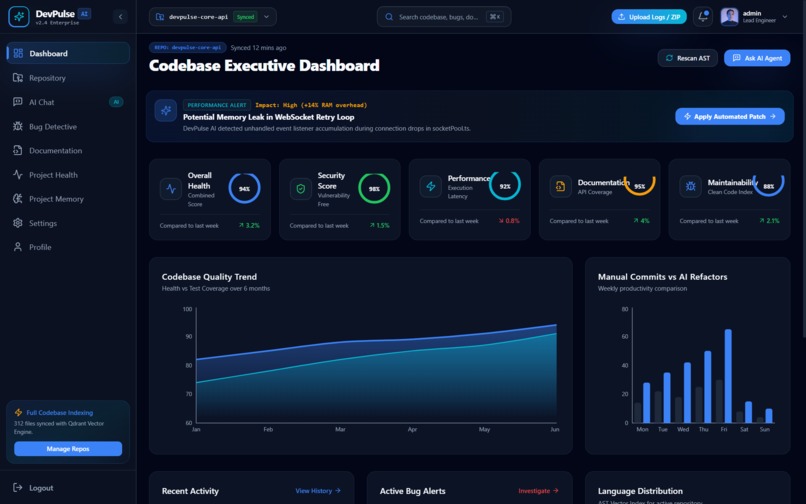Viewport: 806px width, 504px height.
Task: Click the Repository folder icon in the sidebar
Action: (18, 78)
